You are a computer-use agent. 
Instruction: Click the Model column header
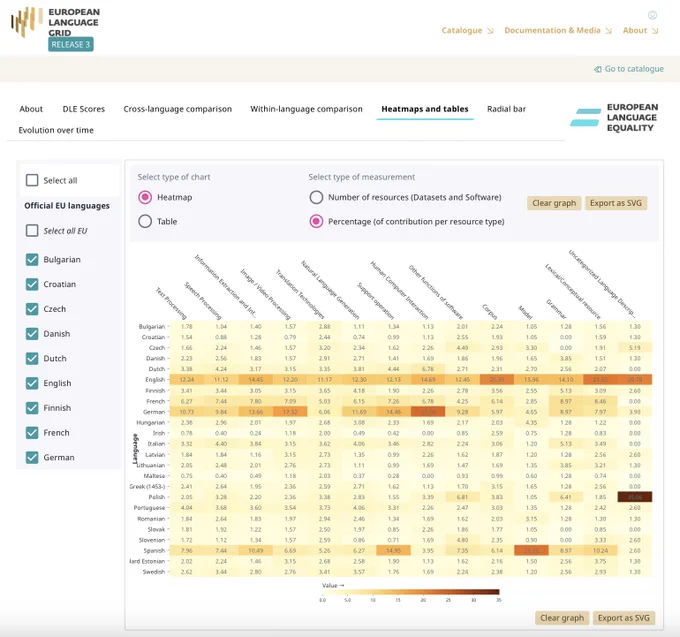click(x=525, y=312)
